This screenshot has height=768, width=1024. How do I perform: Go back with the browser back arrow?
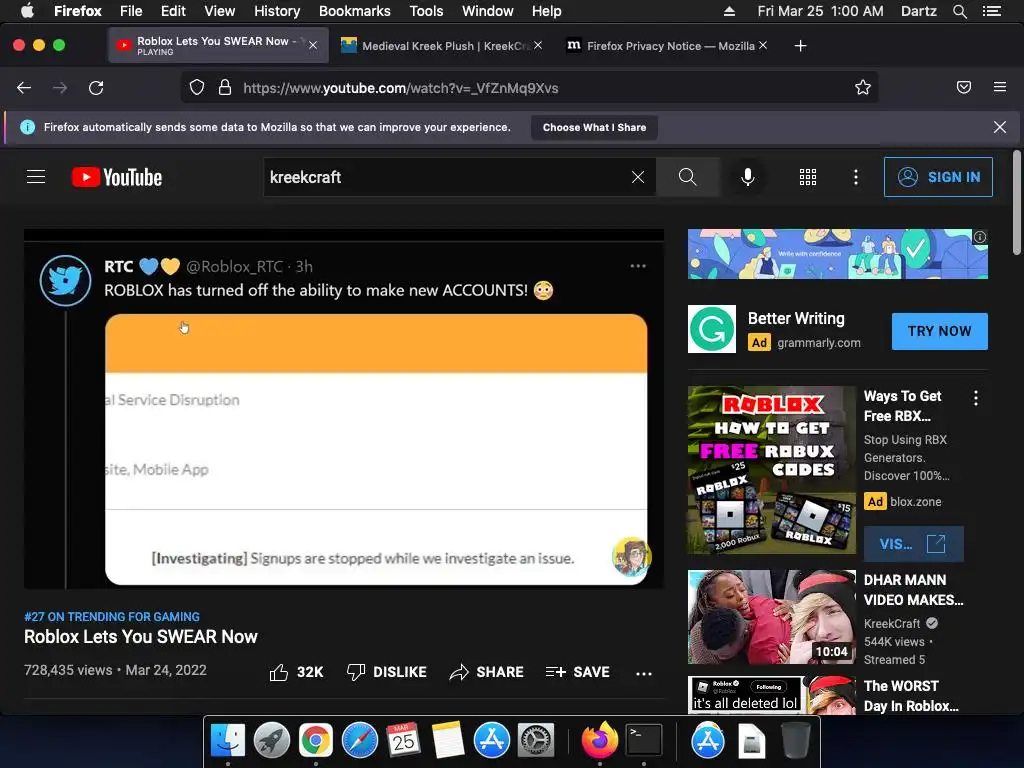pos(24,88)
